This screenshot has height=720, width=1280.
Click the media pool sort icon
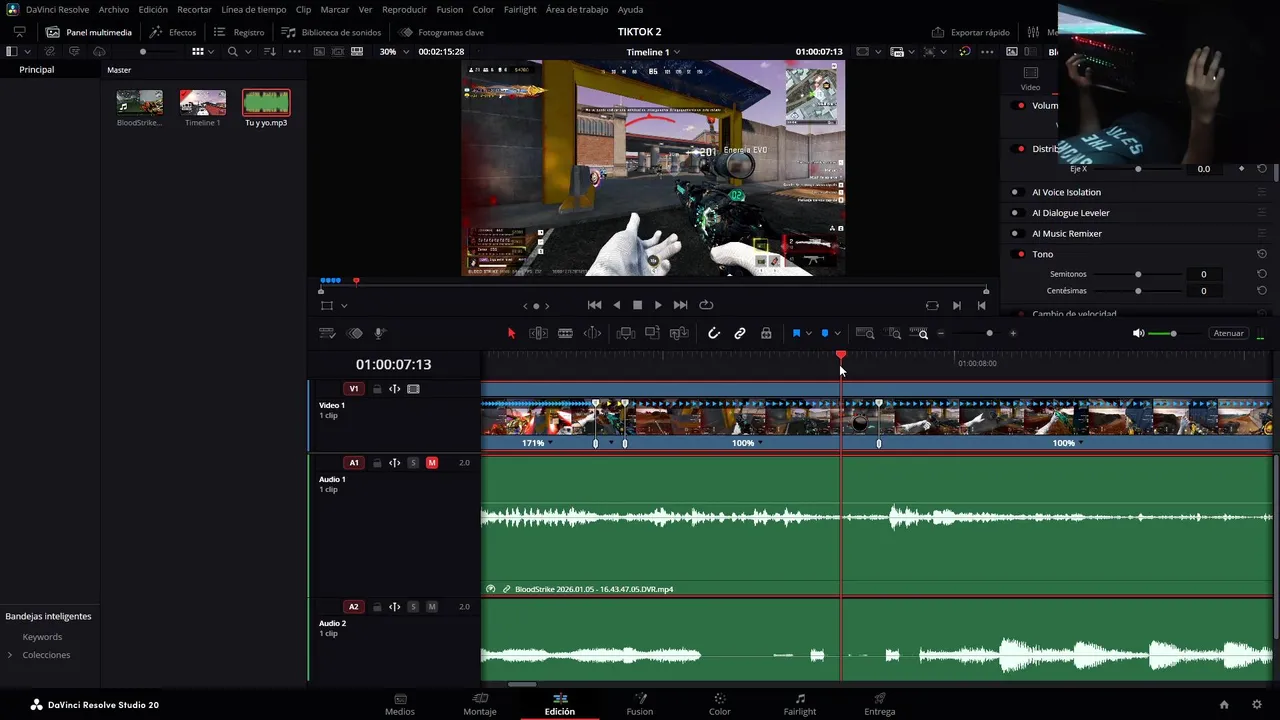click(269, 51)
